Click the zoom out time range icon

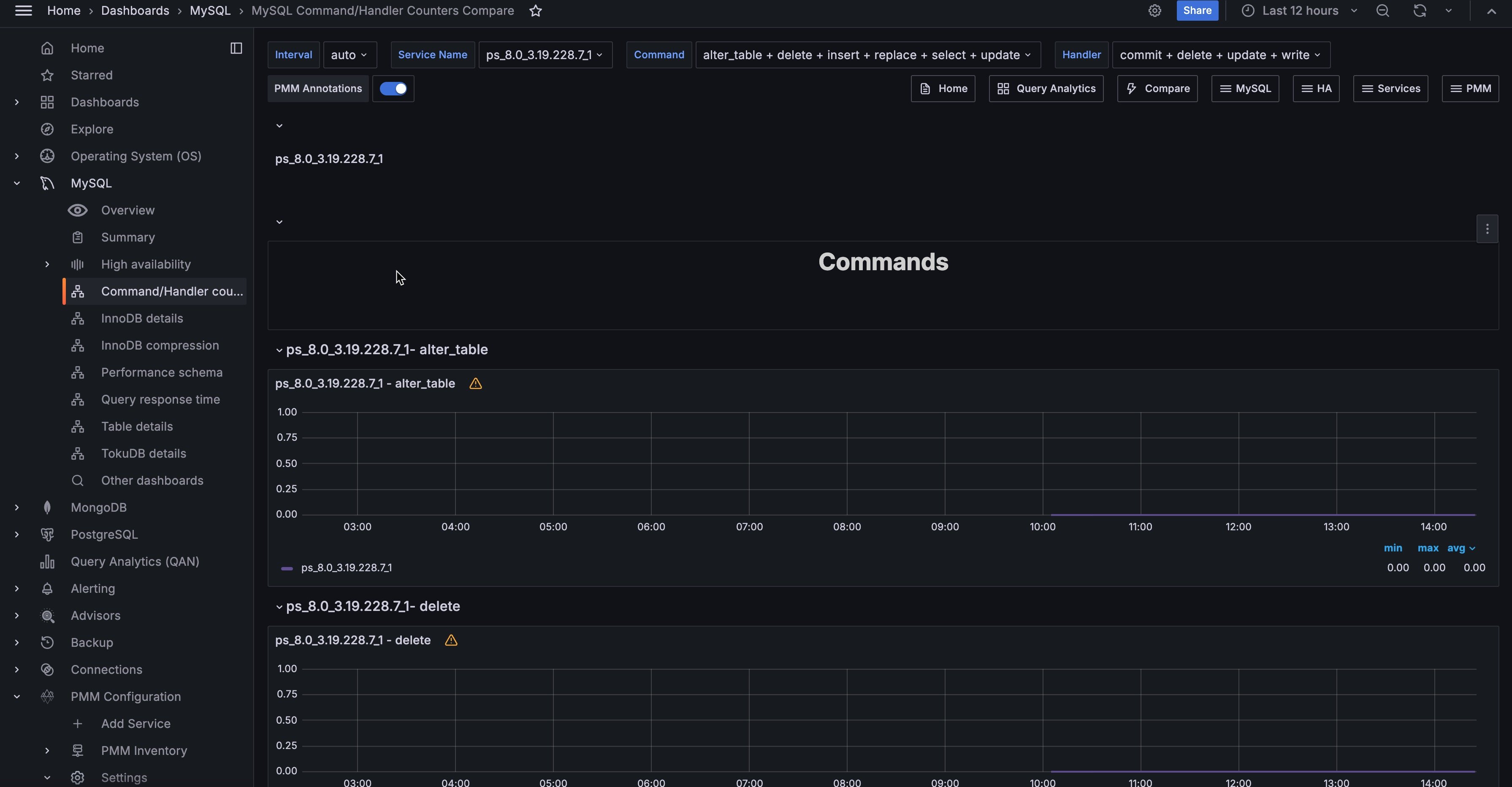coord(1382,11)
